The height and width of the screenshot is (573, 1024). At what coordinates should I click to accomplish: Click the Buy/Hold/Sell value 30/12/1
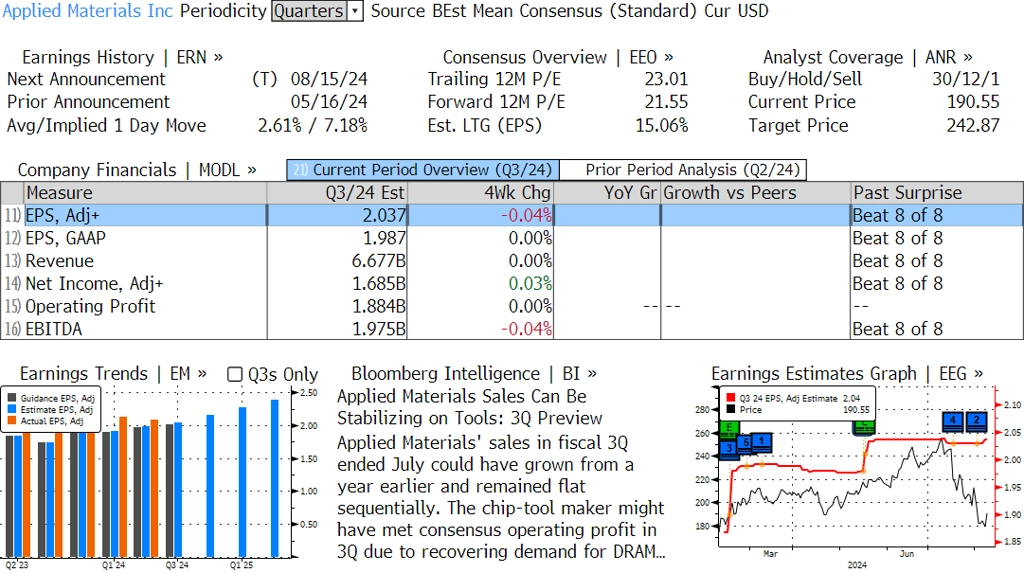(x=966, y=80)
